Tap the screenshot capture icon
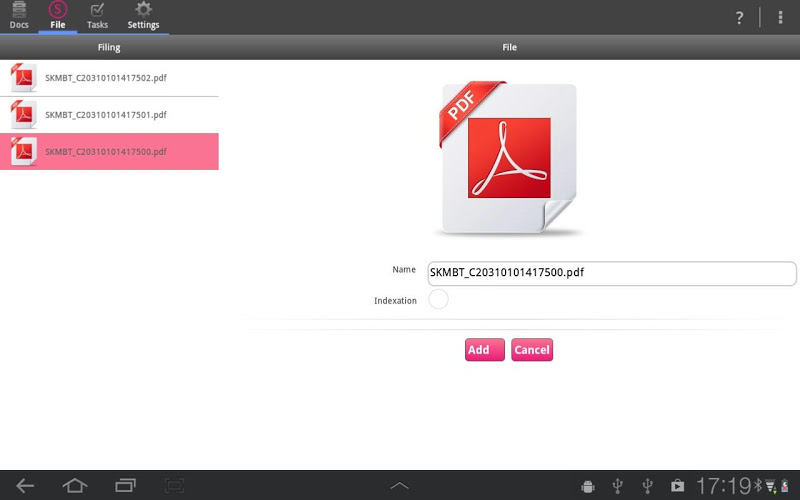Image resolution: width=800 pixels, height=500 pixels. pyautogui.click(x=174, y=485)
